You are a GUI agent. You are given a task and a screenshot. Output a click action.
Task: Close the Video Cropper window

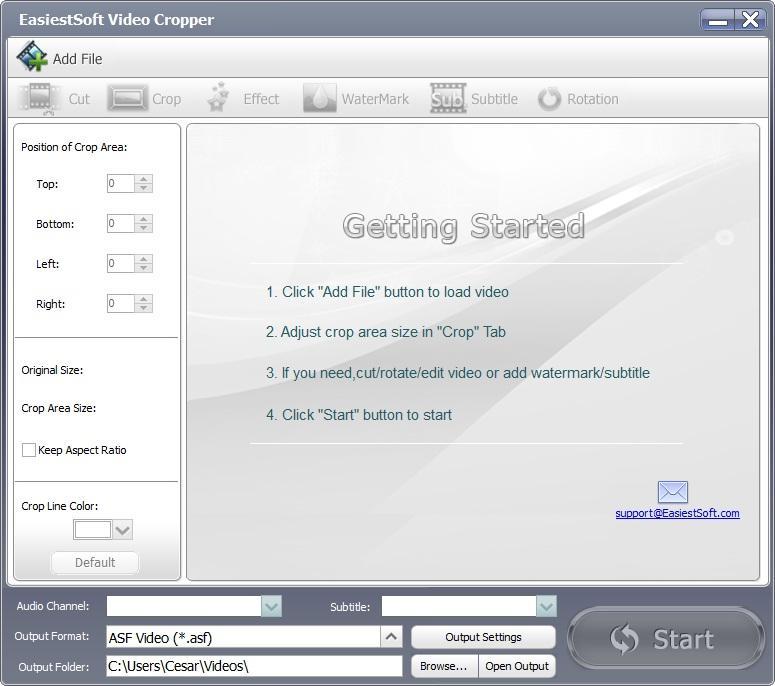(x=750, y=20)
